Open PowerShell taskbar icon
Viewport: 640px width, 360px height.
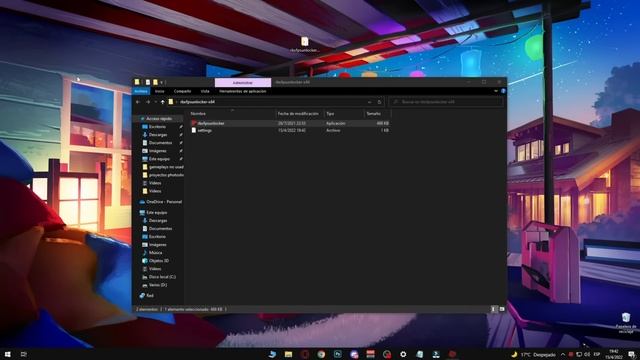tap(436, 354)
